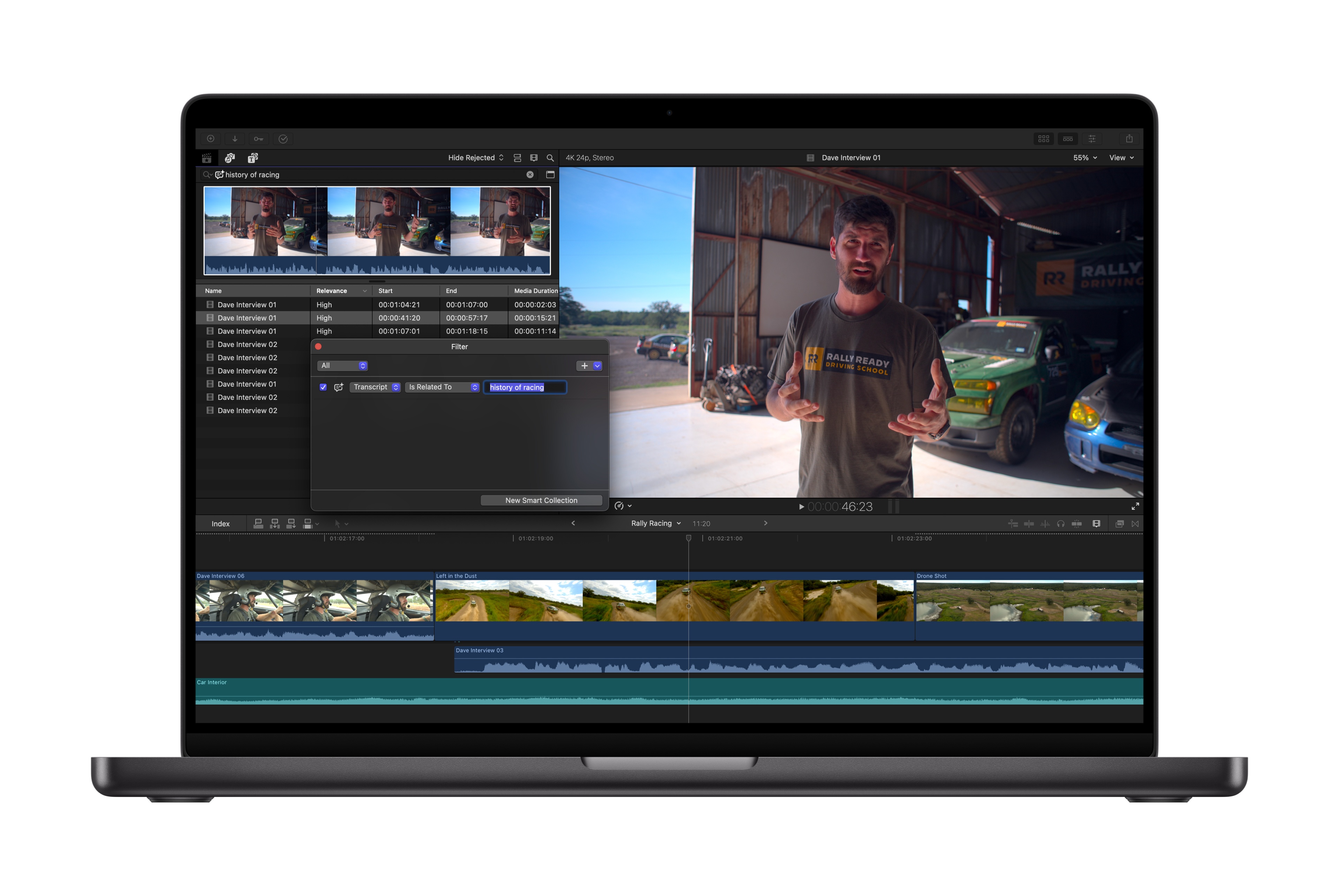Open the Hide Rejected dropdown

pyautogui.click(x=476, y=158)
